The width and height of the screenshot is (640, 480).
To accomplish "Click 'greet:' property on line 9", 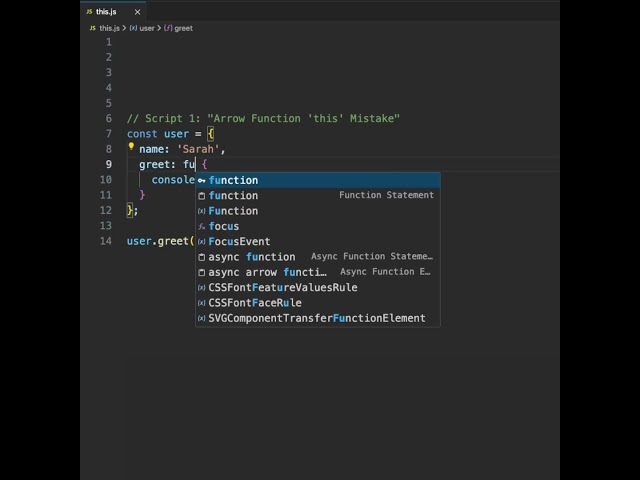I will tap(157, 164).
